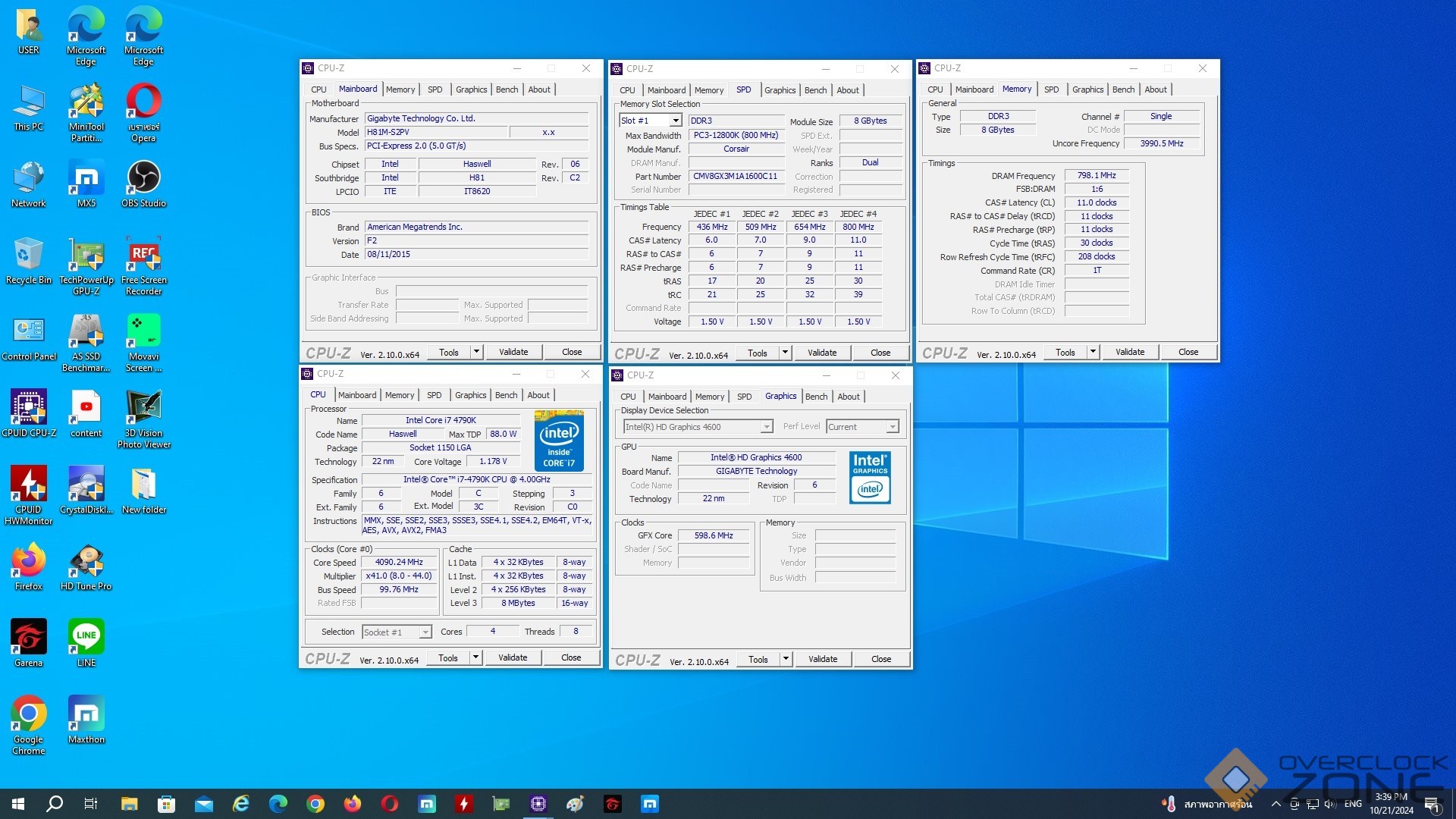Expand Tools arrow in Mainboard window
Viewport: 1456px width, 819px height.
[476, 352]
